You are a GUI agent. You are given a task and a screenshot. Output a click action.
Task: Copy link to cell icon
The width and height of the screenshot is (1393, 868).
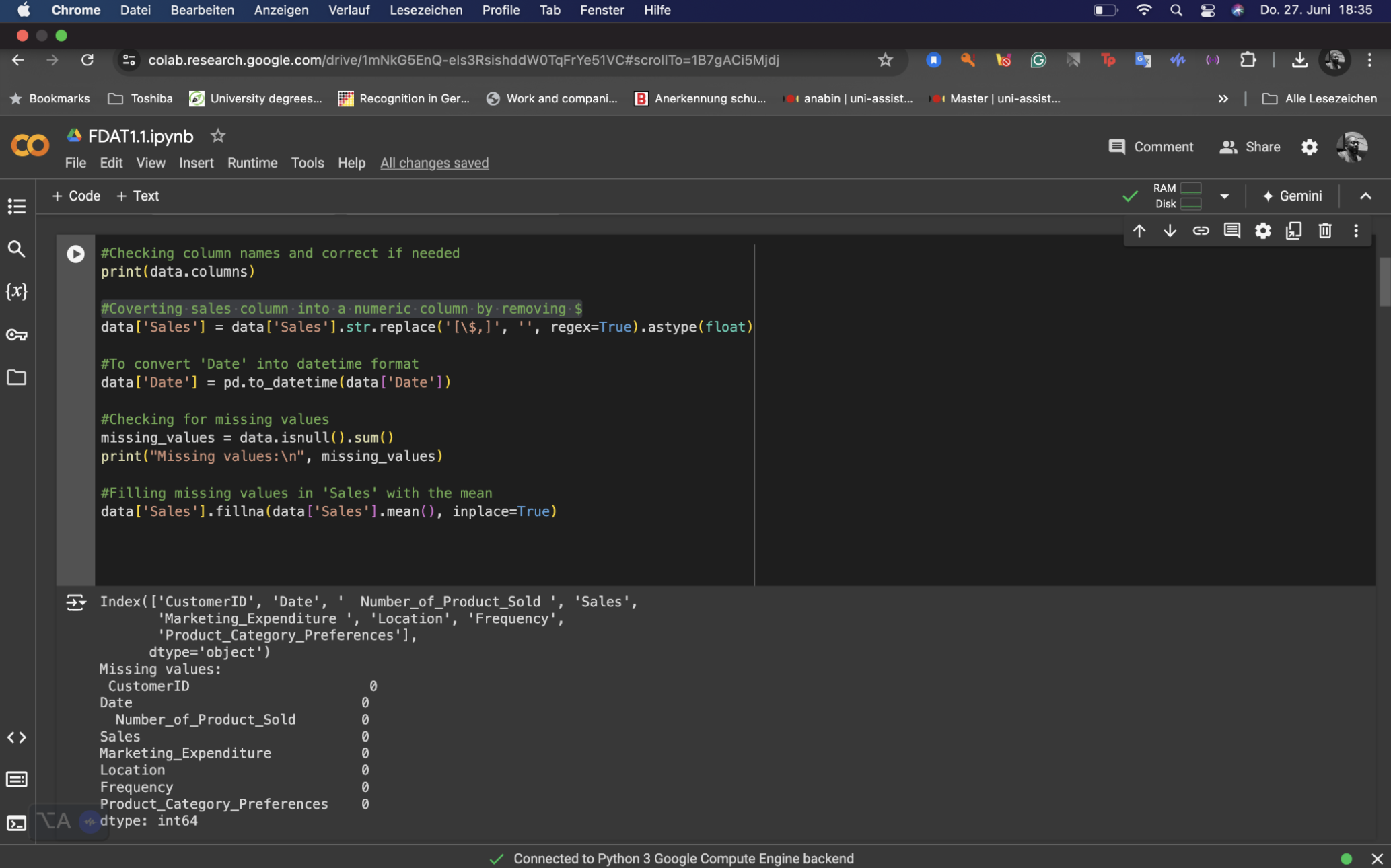(1201, 231)
